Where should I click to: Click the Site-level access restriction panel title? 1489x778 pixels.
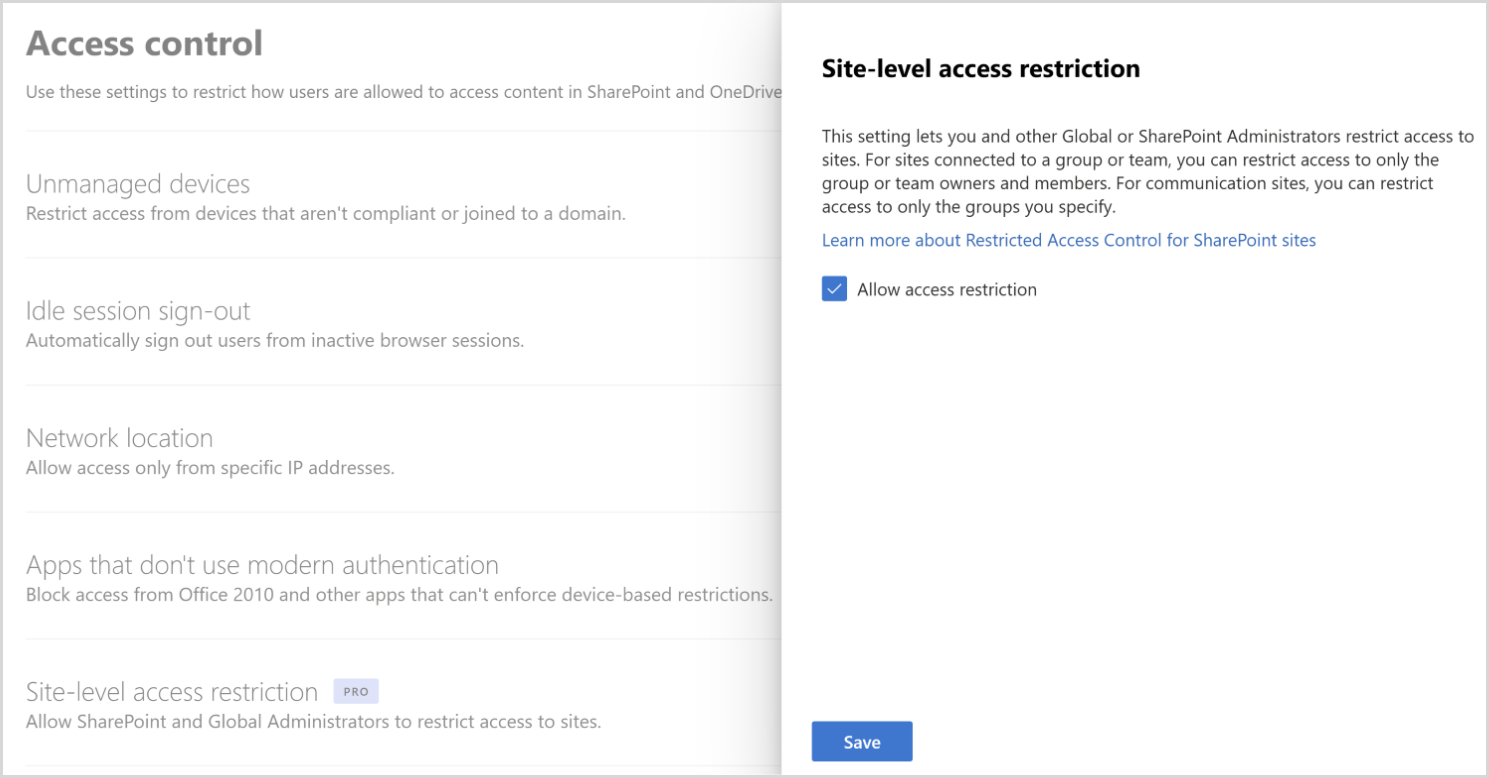[981, 68]
